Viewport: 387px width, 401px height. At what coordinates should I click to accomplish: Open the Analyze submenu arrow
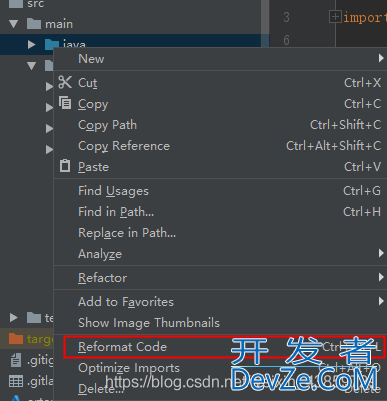click(x=381, y=253)
